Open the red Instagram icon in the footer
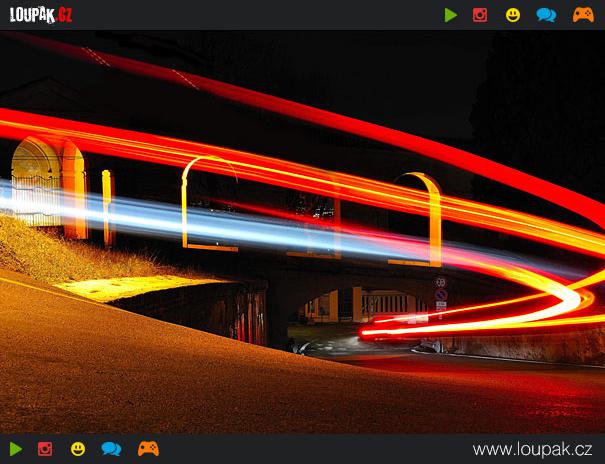 (x=45, y=449)
